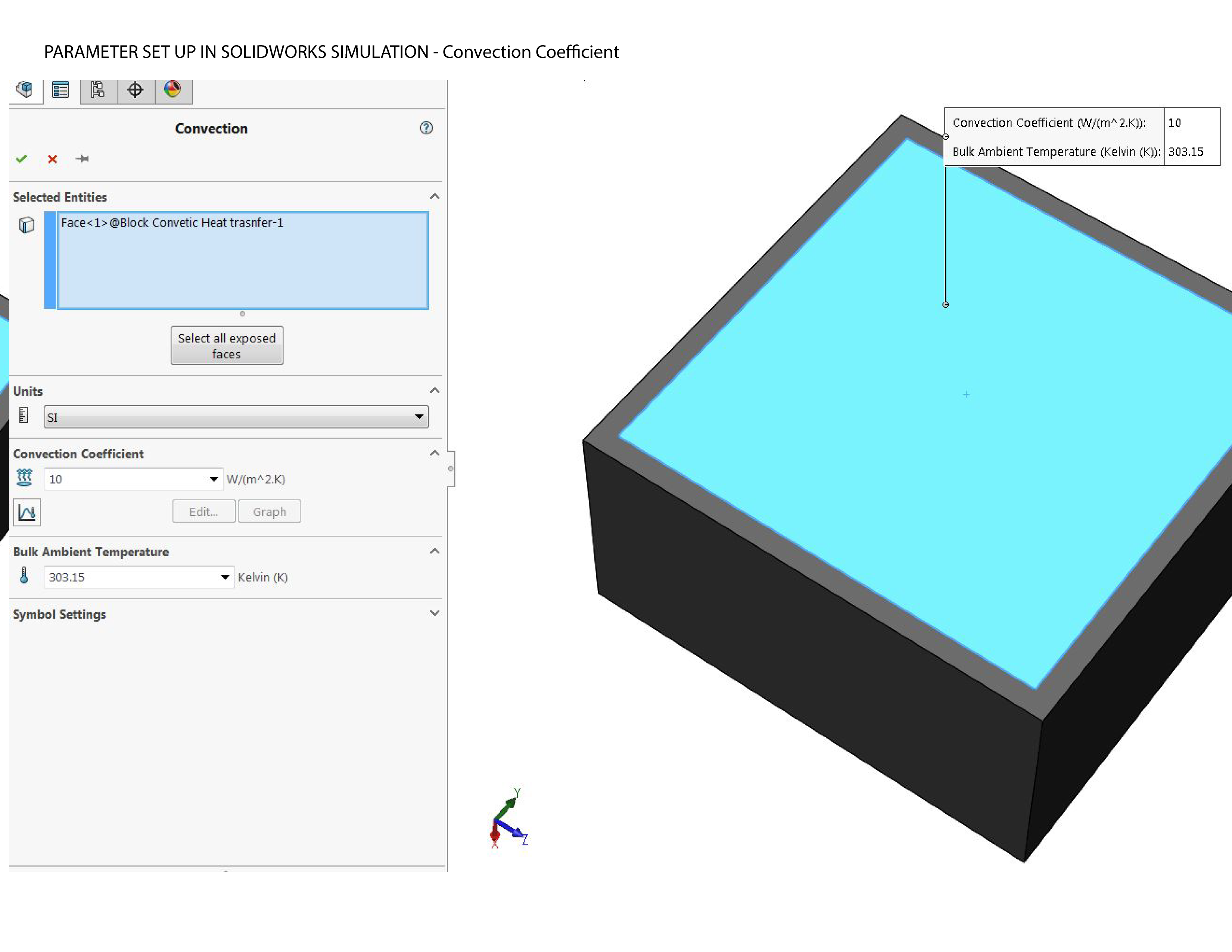Collapse the Selected Entities section

coord(434,196)
